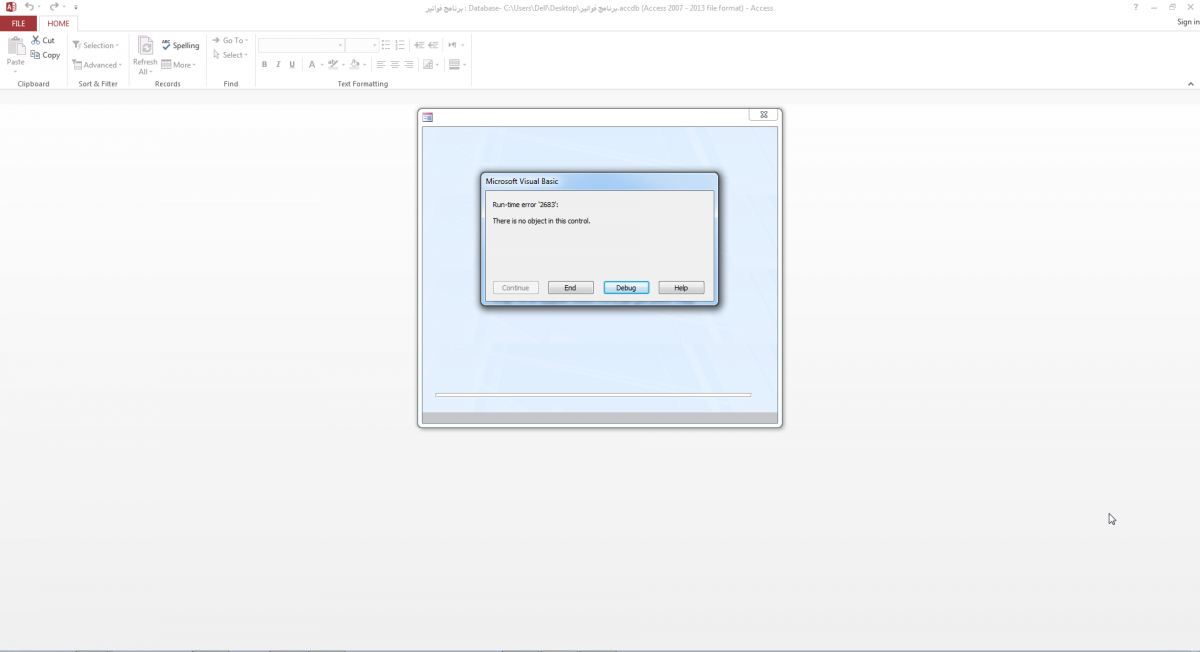Click the Paste clipboard icon
This screenshot has width=1200, height=652.
[16, 46]
